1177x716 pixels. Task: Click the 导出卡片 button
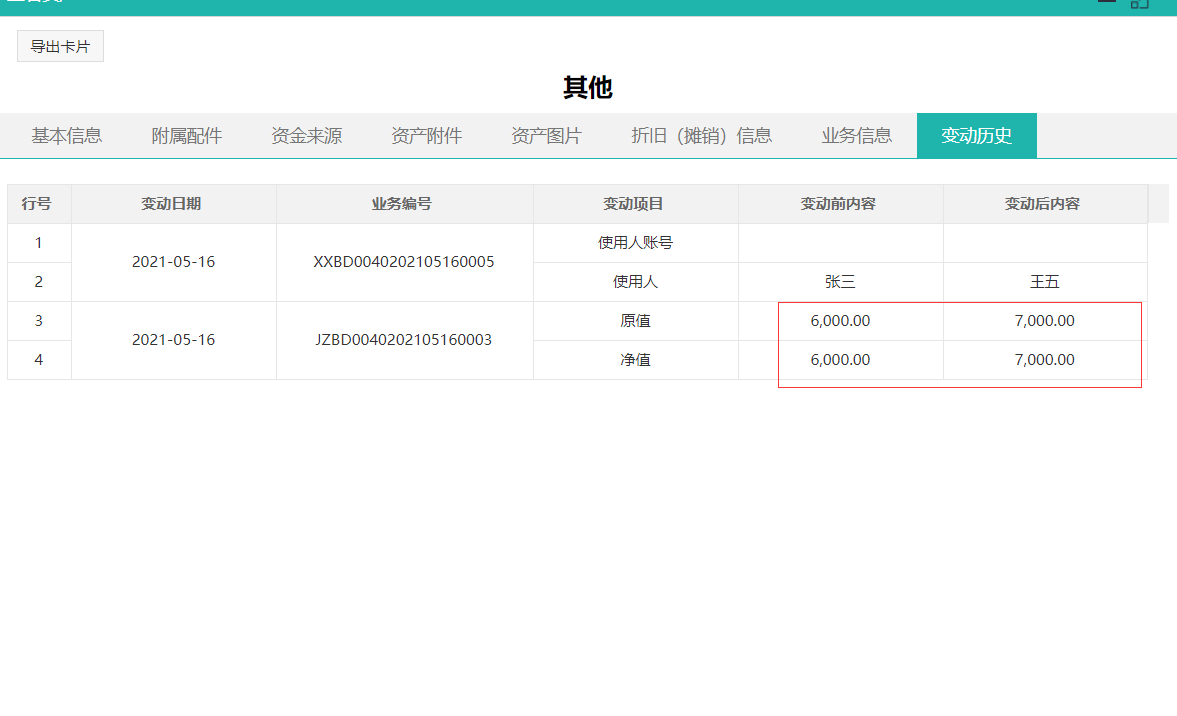(x=60, y=47)
